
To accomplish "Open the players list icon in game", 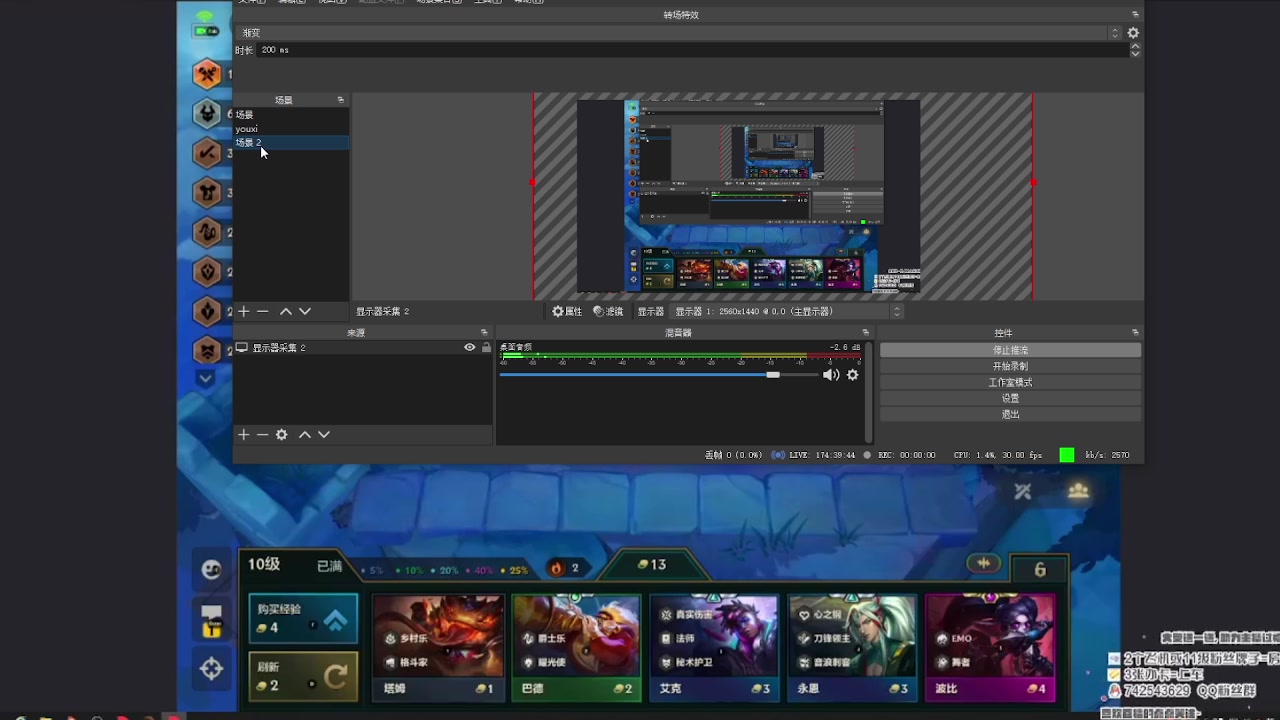I will click(1078, 491).
